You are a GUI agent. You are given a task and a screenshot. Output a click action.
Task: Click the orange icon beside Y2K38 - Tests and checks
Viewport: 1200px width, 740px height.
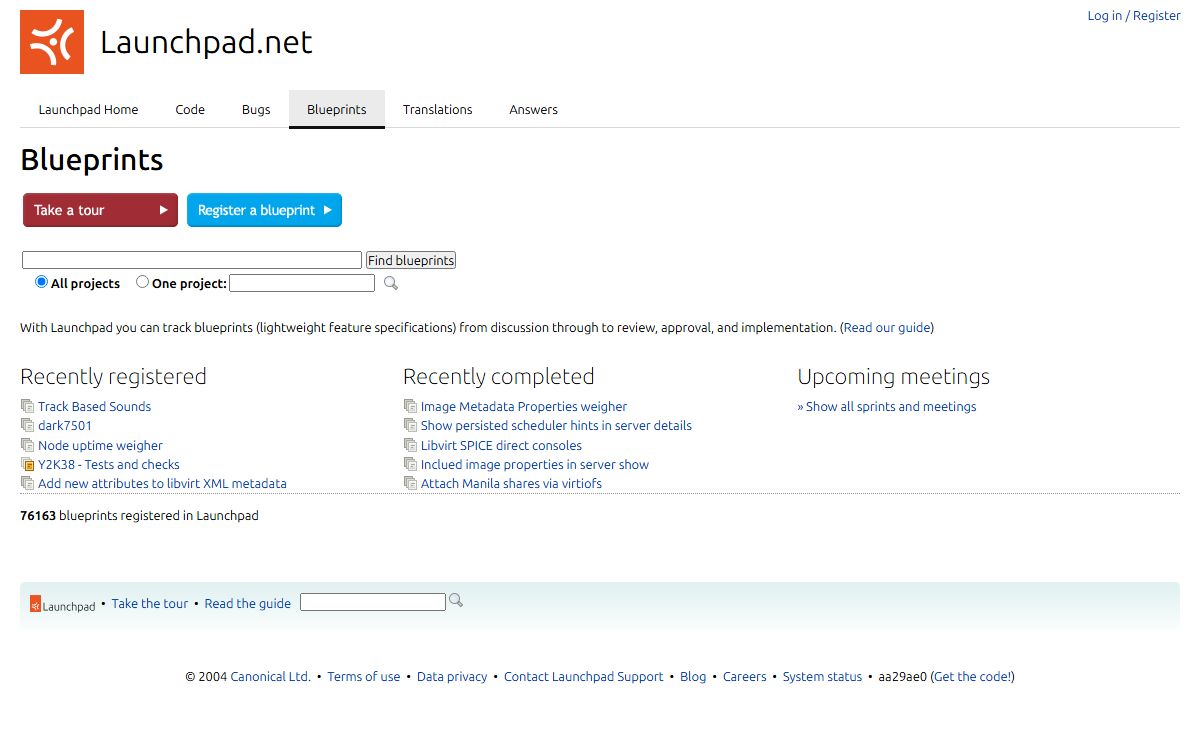point(27,464)
